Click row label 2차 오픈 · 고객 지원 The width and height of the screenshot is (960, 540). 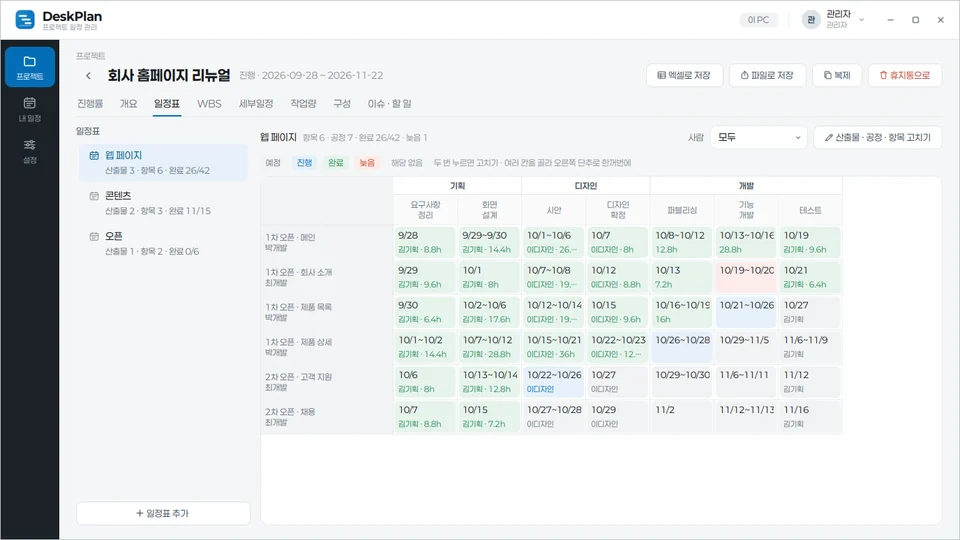point(327,382)
